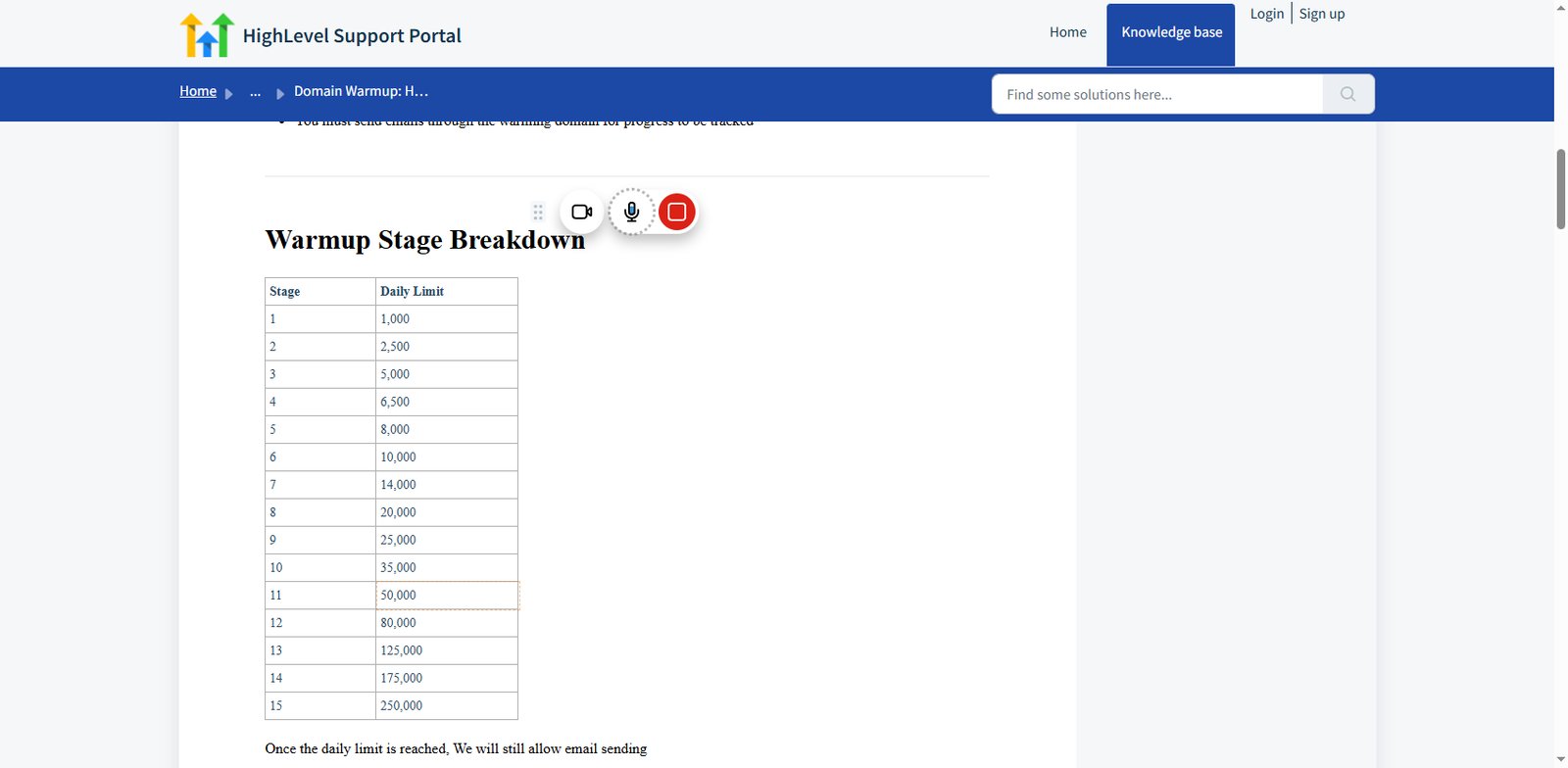This screenshot has height=768, width=1568.
Task: Click the 125,000 daily limit cell
Action: [x=447, y=650]
